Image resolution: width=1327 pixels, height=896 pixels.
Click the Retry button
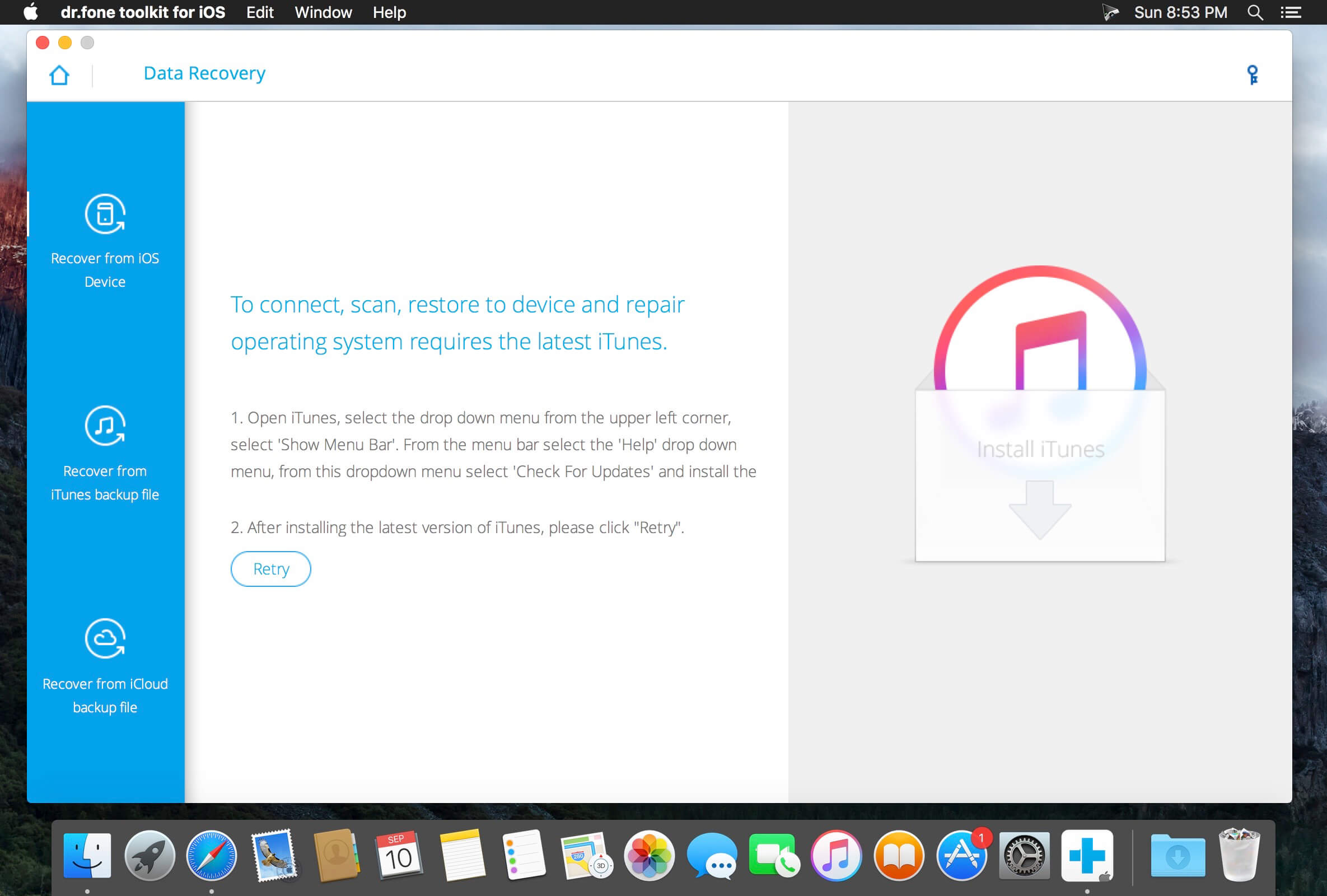[x=270, y=569]
